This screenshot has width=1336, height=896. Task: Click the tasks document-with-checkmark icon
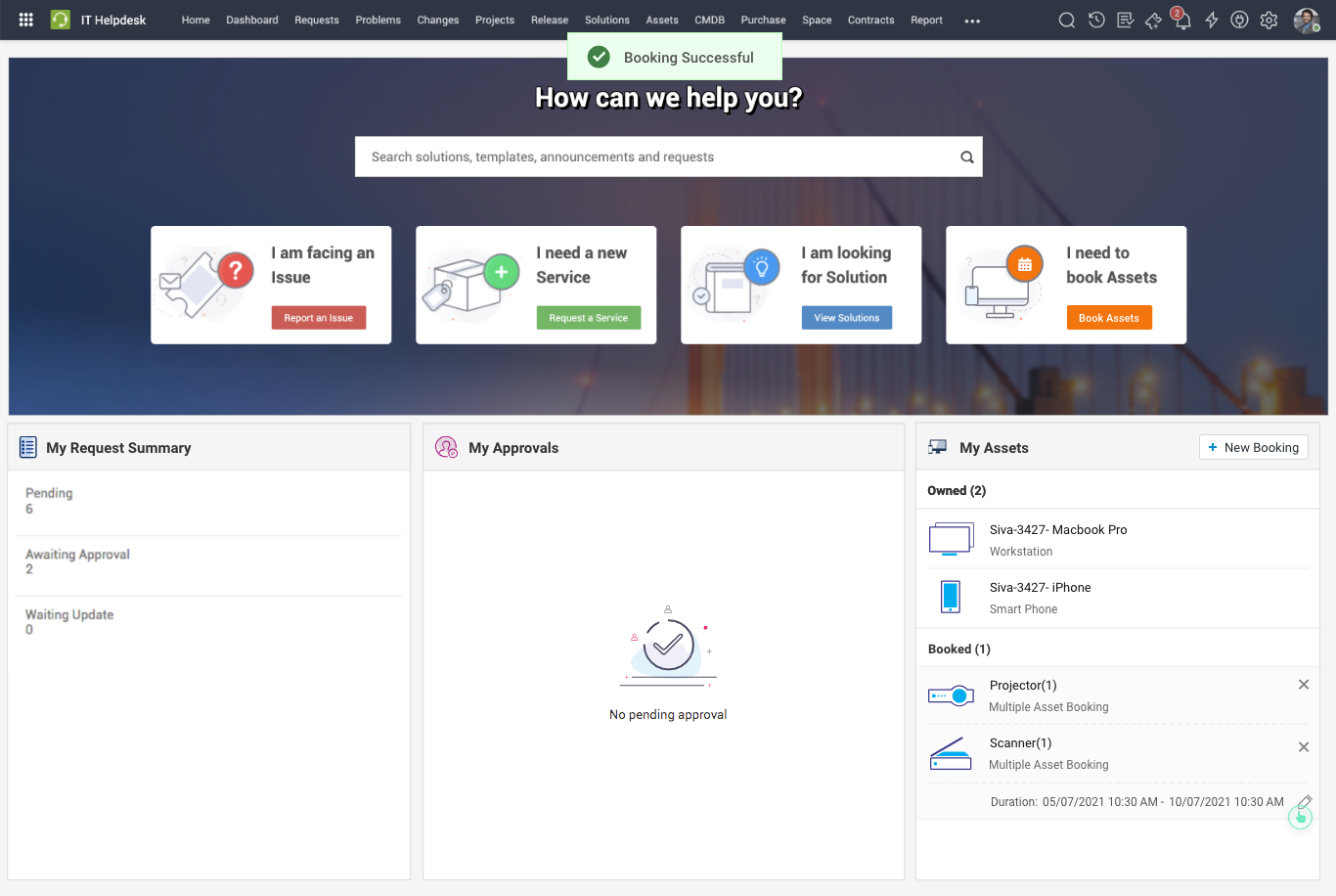pos(1125,20)
